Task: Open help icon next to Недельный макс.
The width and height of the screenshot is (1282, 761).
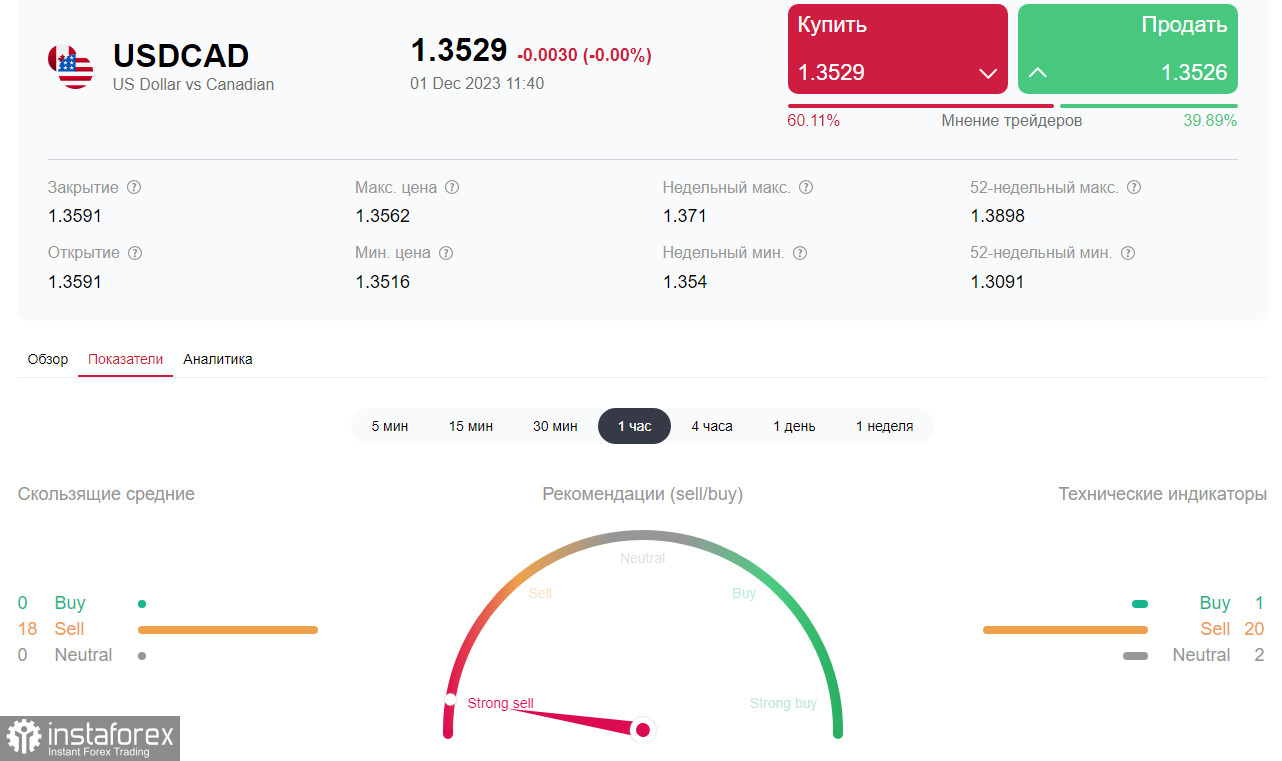Action: click(x=806, y=187)
